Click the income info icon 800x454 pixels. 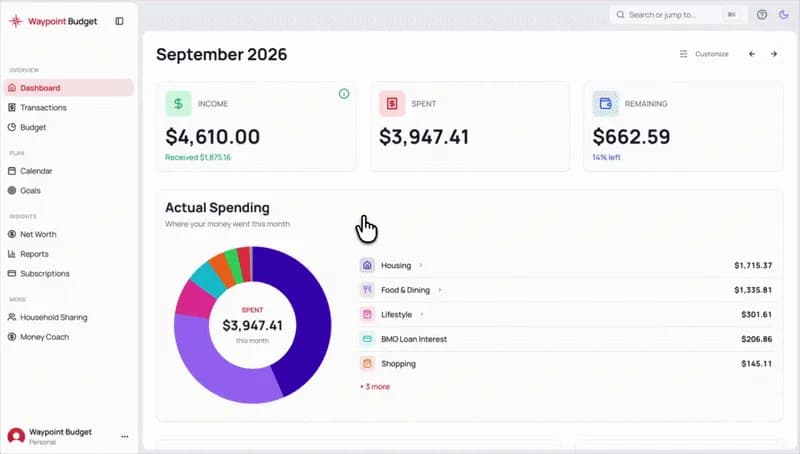[x=344, y=94]
